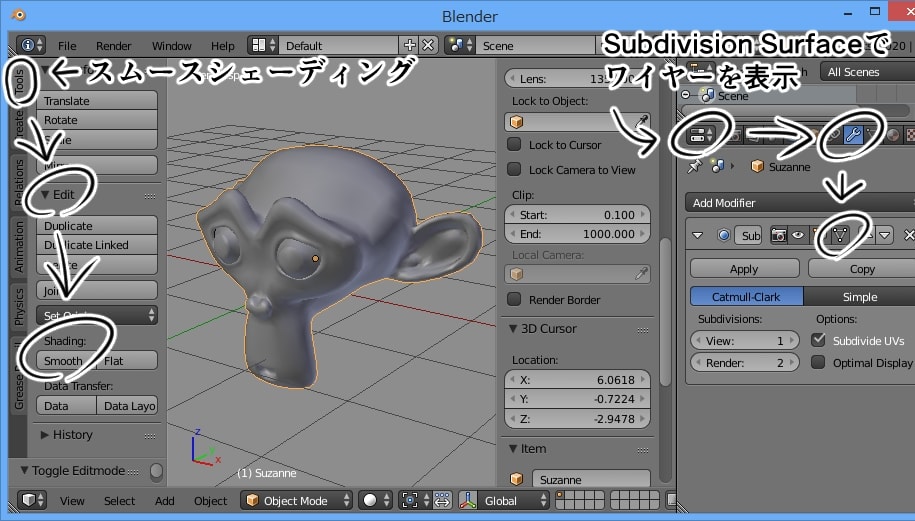Click the cube icon beside Item name

pos(516,479)
